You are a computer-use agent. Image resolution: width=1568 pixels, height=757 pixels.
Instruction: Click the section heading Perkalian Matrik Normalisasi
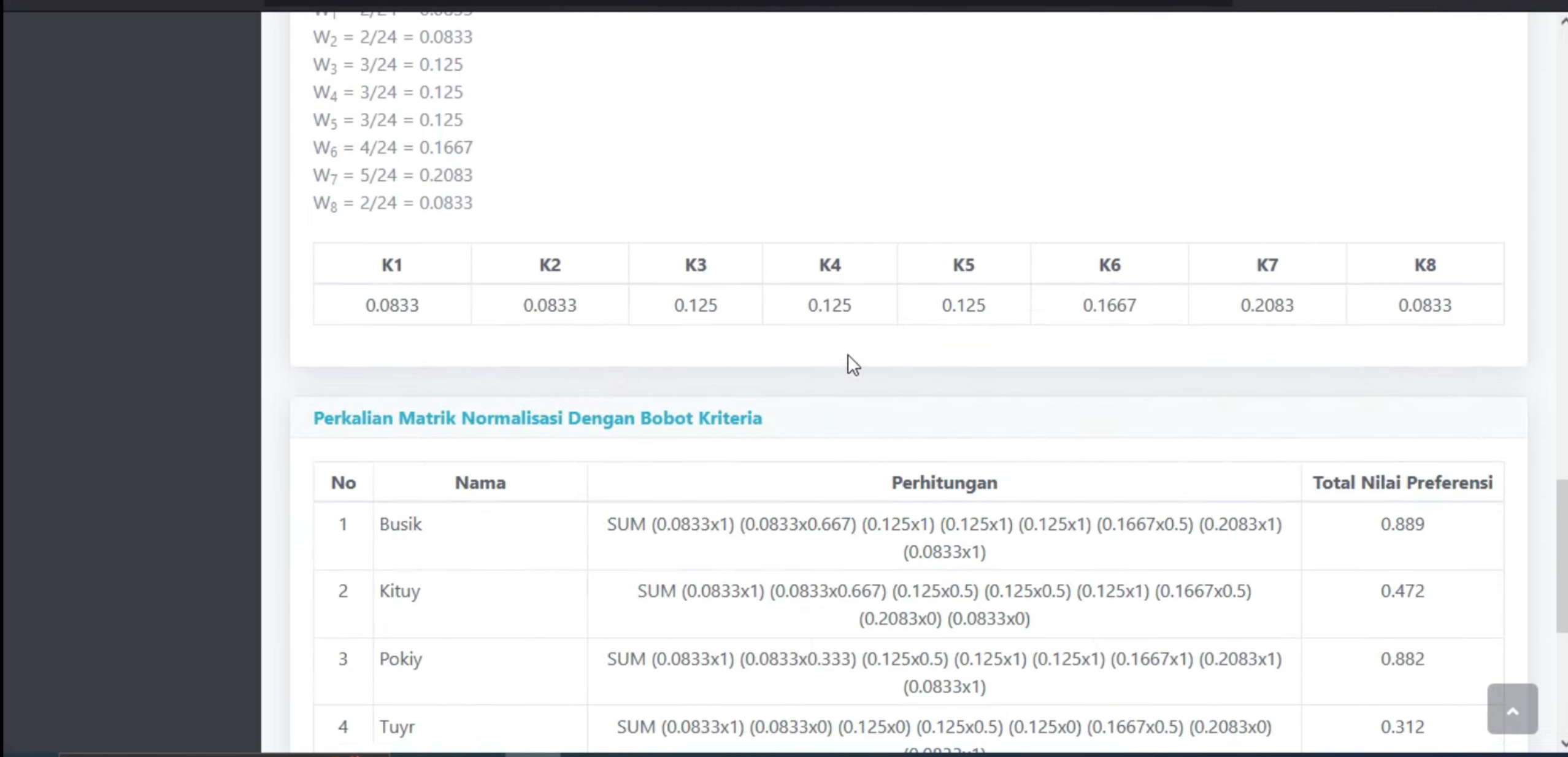pos(537,418)
